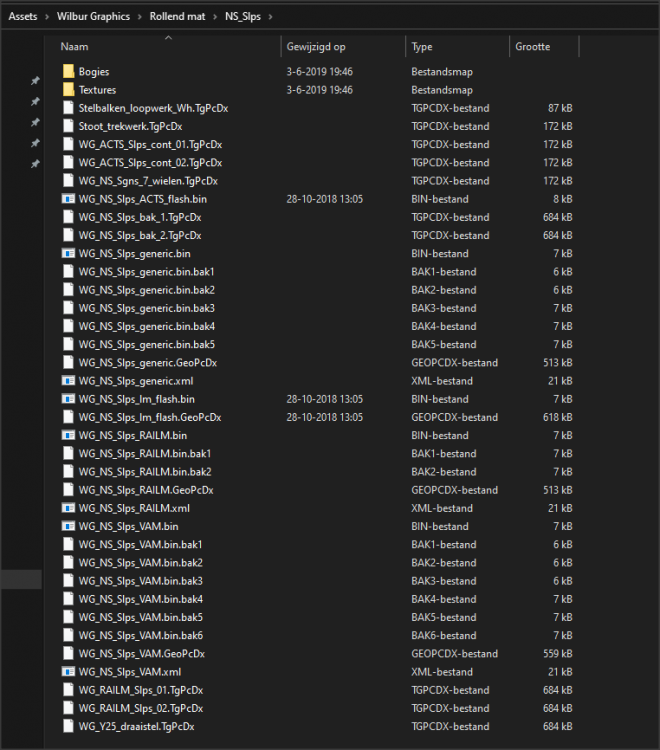Click the WG_NS_Slps_ACTS_flash.bin file icon

68,199
